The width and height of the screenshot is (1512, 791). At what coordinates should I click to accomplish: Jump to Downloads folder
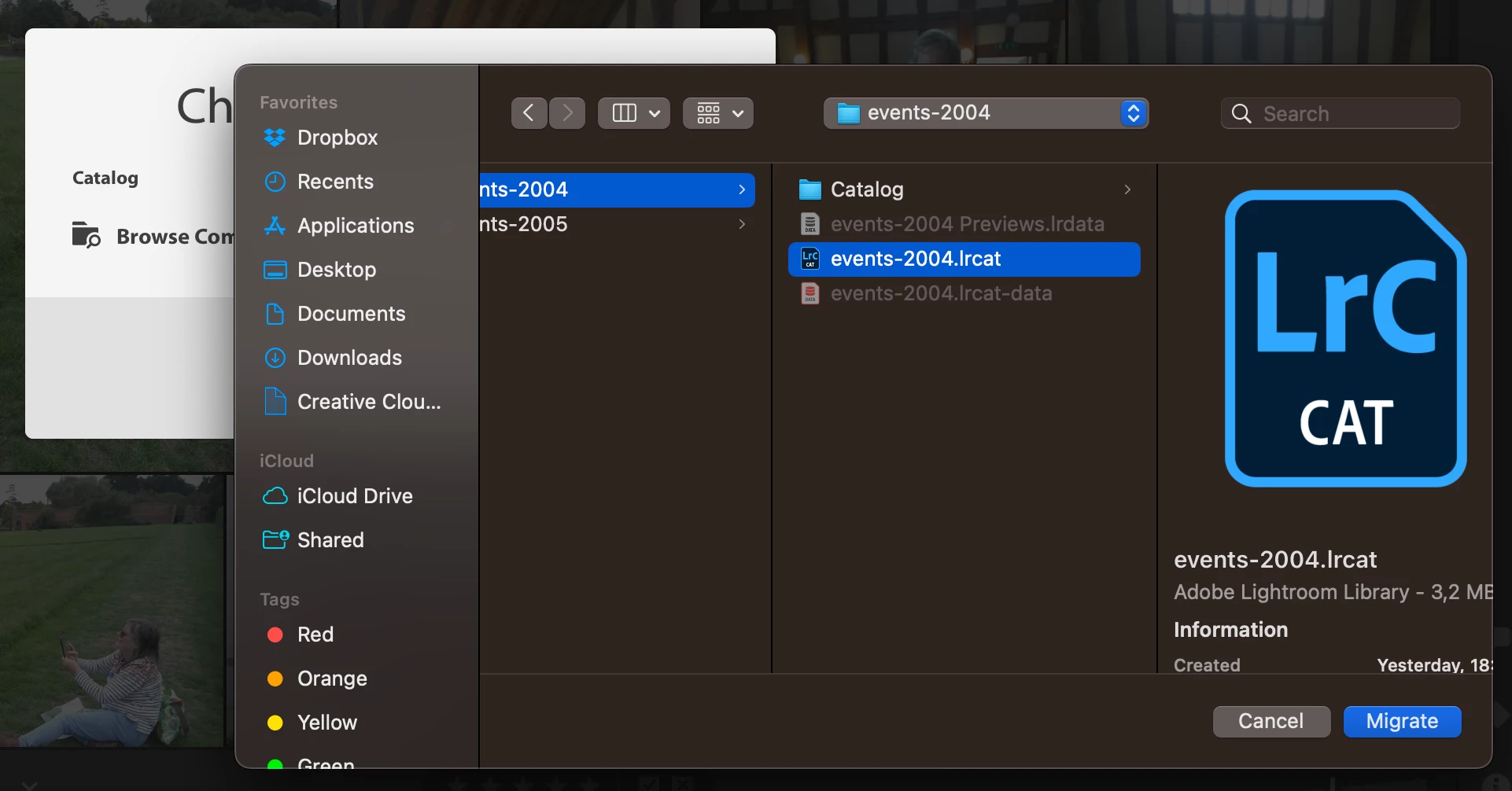[333, 358]
